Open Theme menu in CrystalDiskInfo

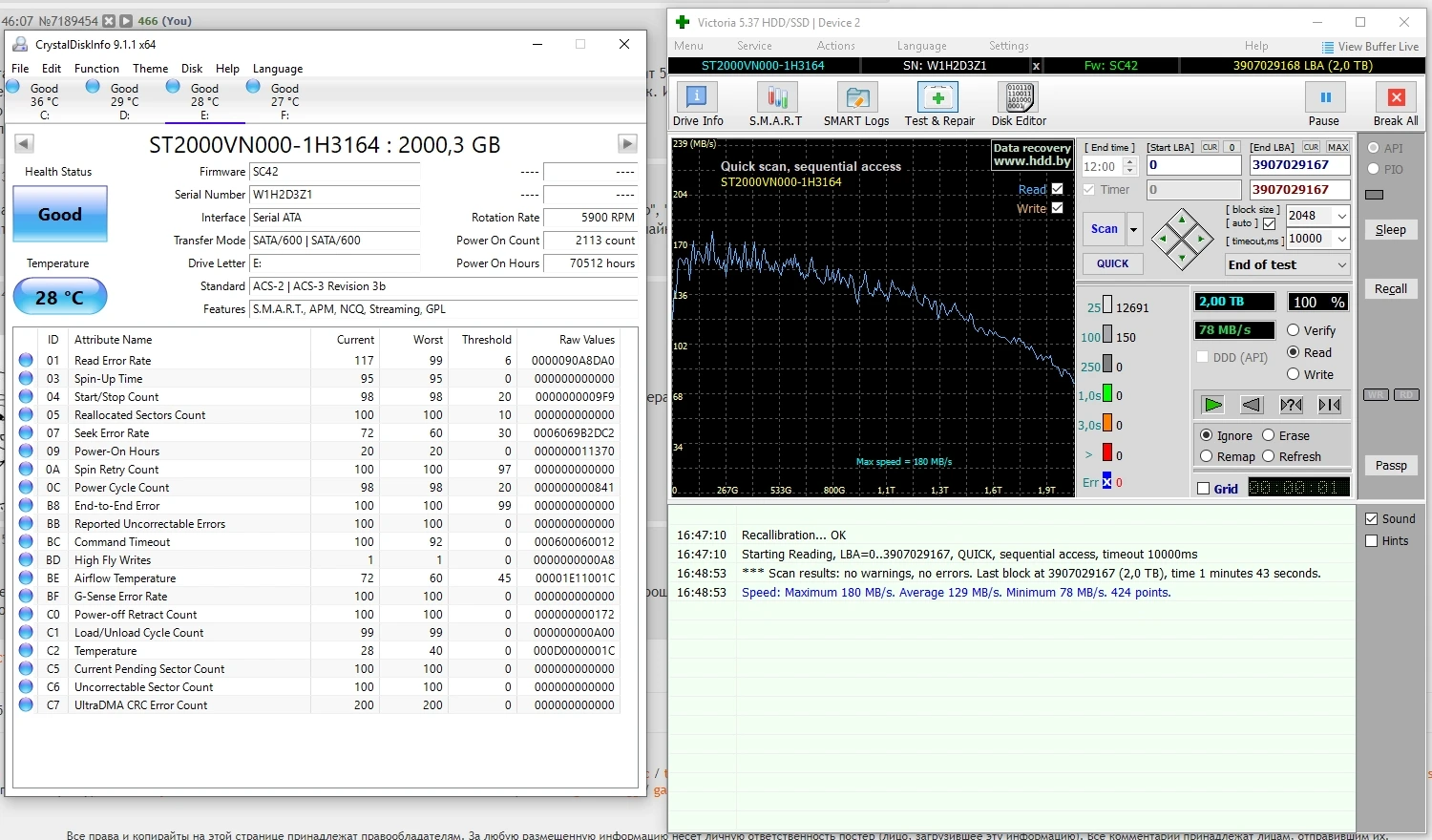click(150, 69)
